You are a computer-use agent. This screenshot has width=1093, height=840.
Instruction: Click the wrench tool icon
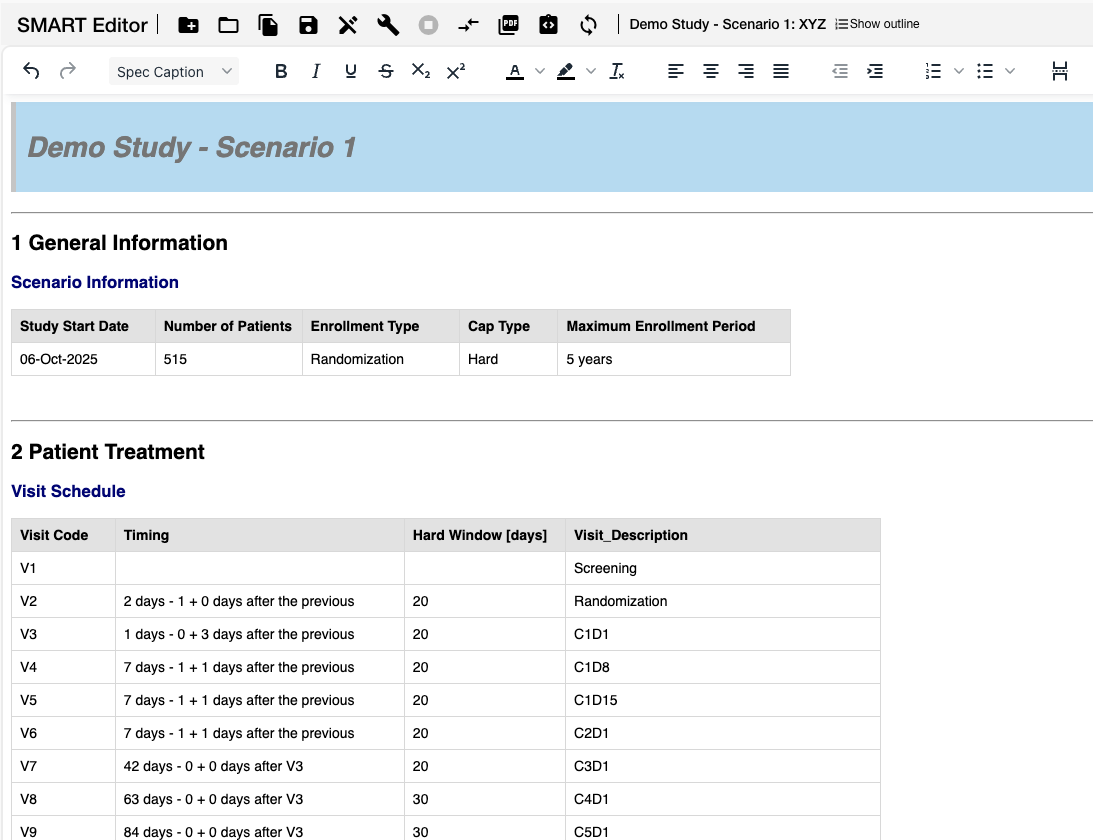[388, 25]
